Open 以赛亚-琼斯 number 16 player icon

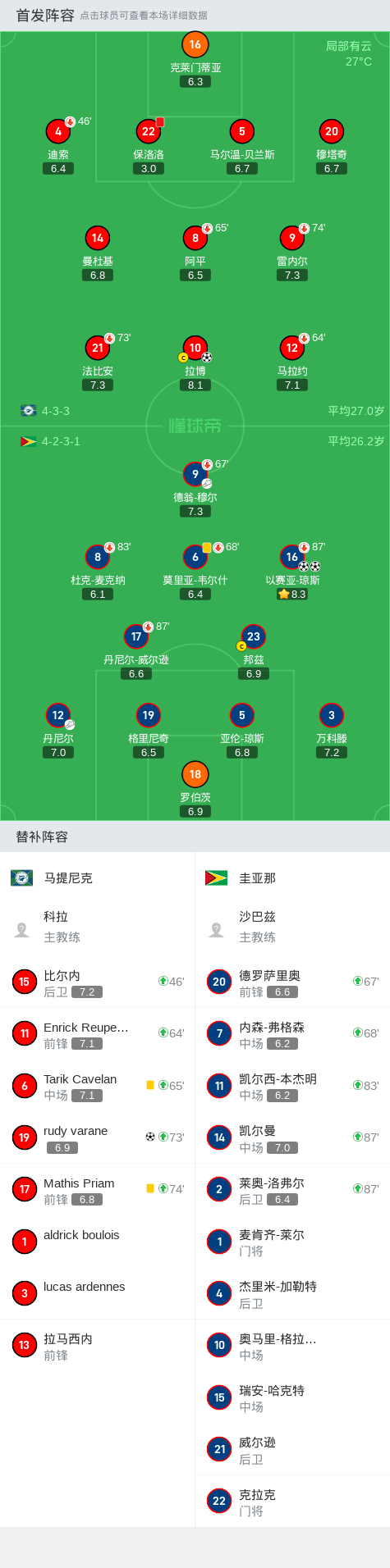[x=291, y=557]
